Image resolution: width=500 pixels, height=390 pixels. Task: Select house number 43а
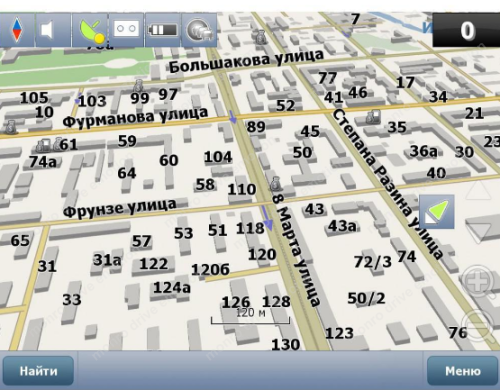point(342,226)
